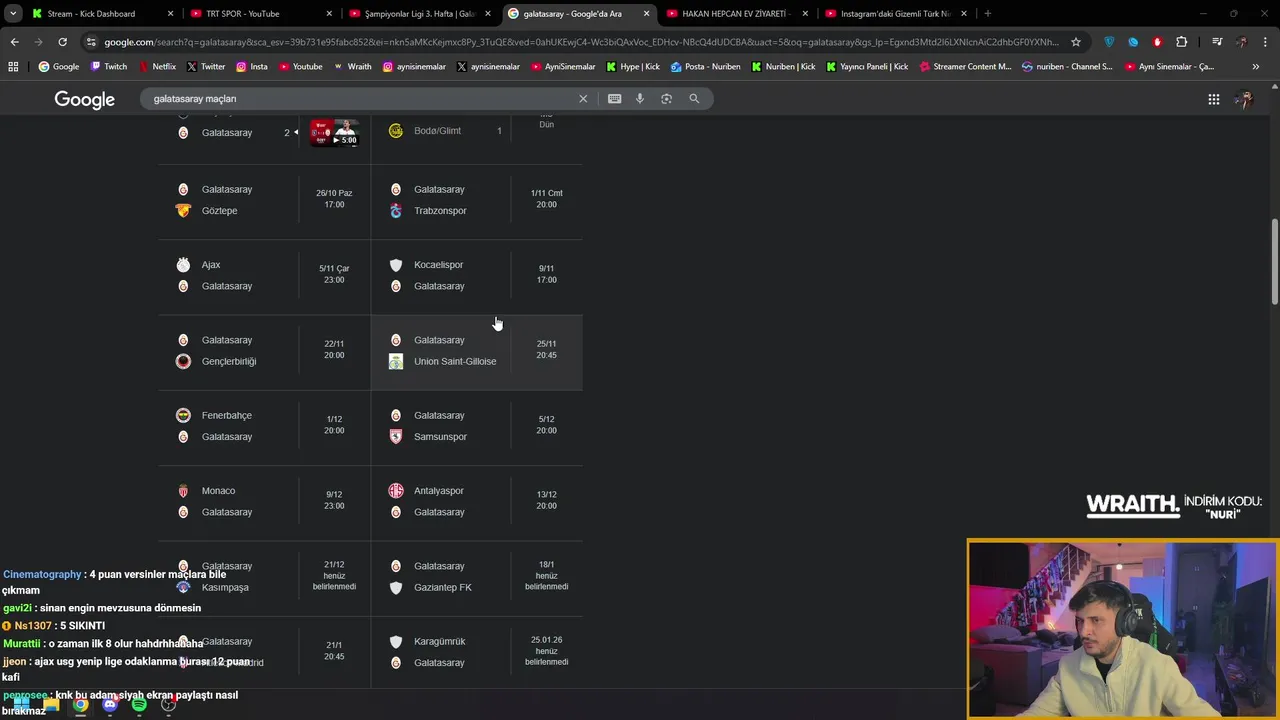This screenshot has width=1280, height=720.
Task: Open the Galatasaray vs Gaziantep FK match
Action: (477, 577)
